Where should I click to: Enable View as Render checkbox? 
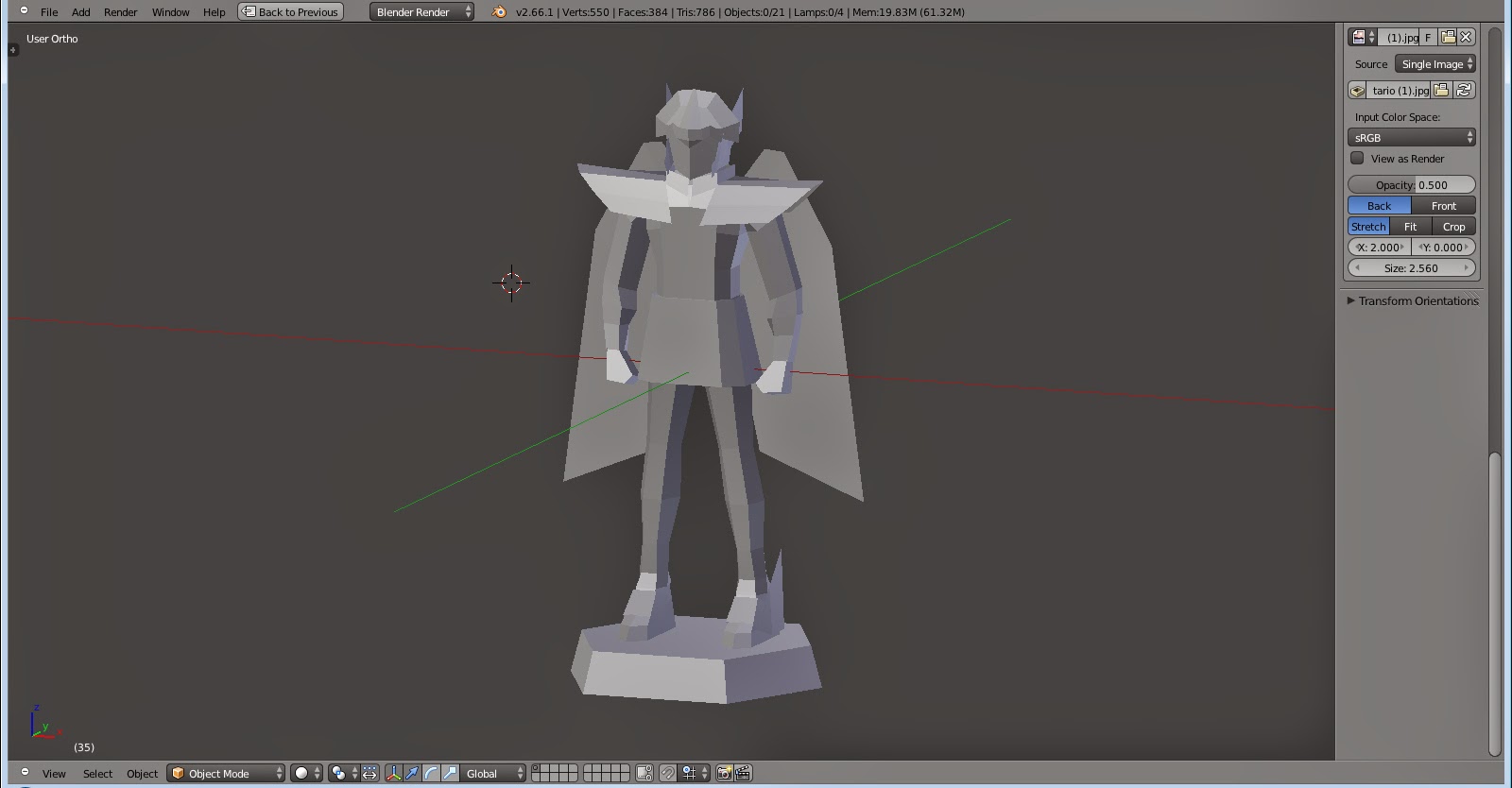pos(1357,158)
